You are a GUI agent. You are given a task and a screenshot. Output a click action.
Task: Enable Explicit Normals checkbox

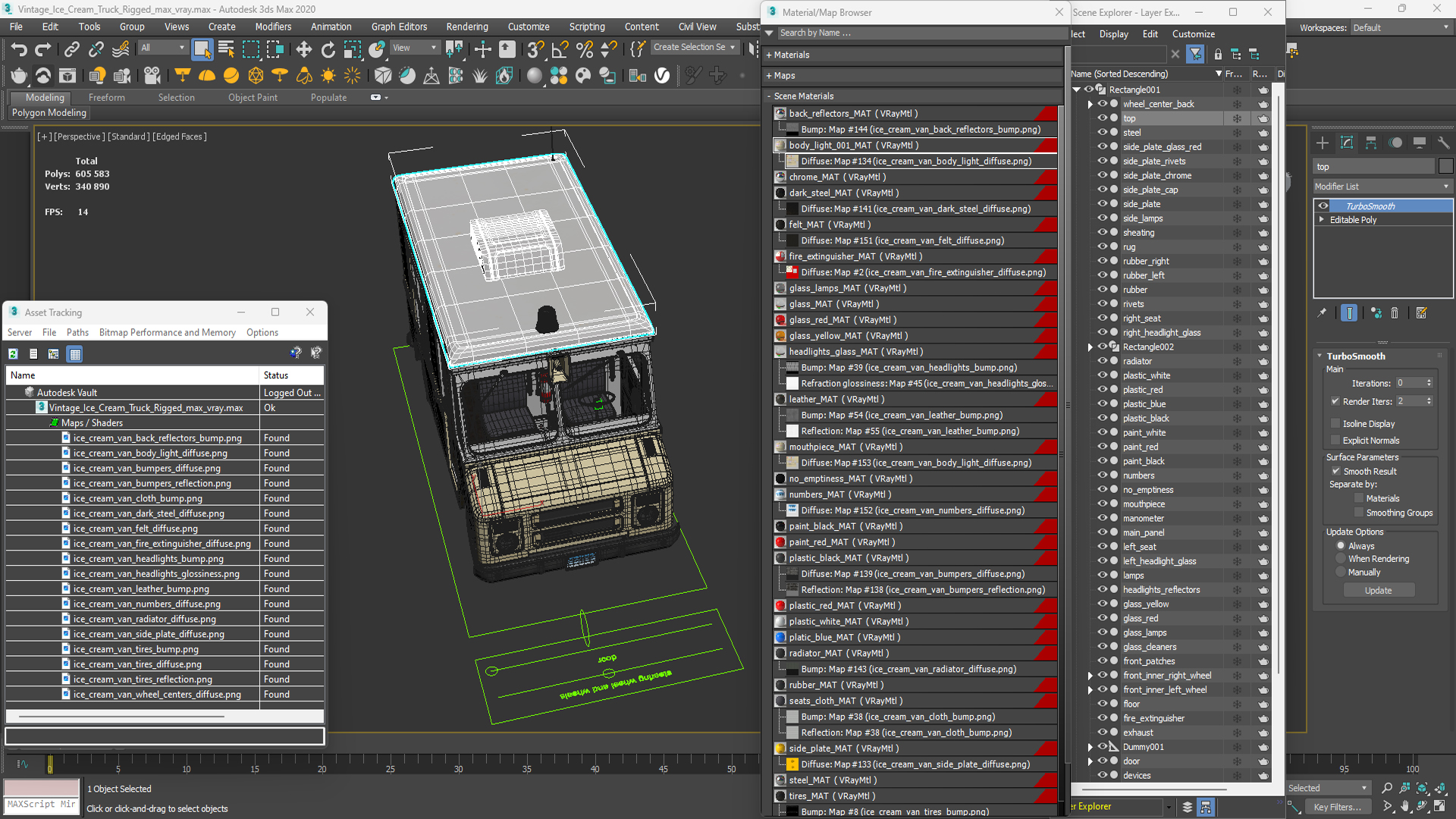(1335, 440)
